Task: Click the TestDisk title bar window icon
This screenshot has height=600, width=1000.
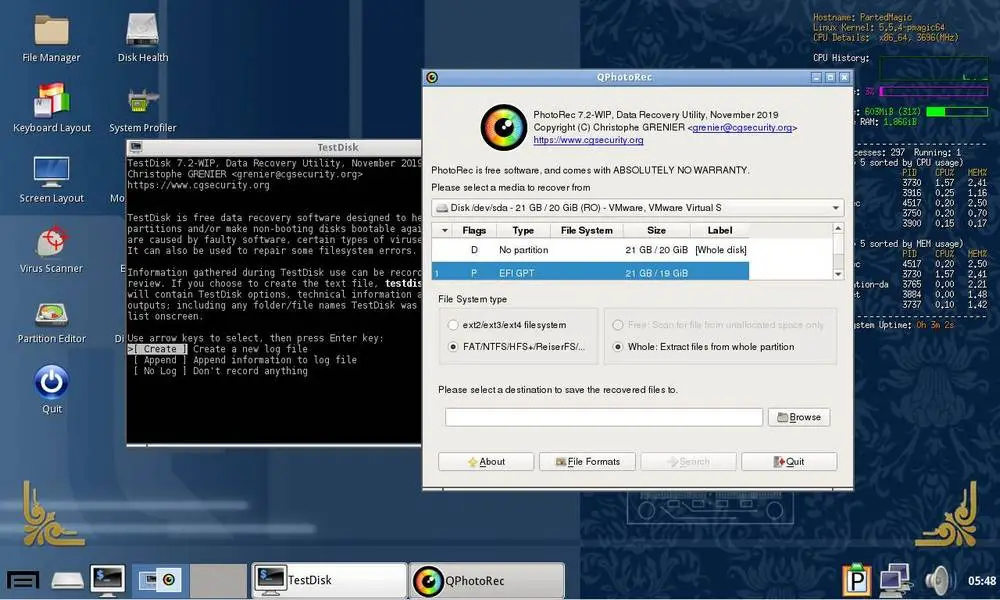Action: (136, 147)
